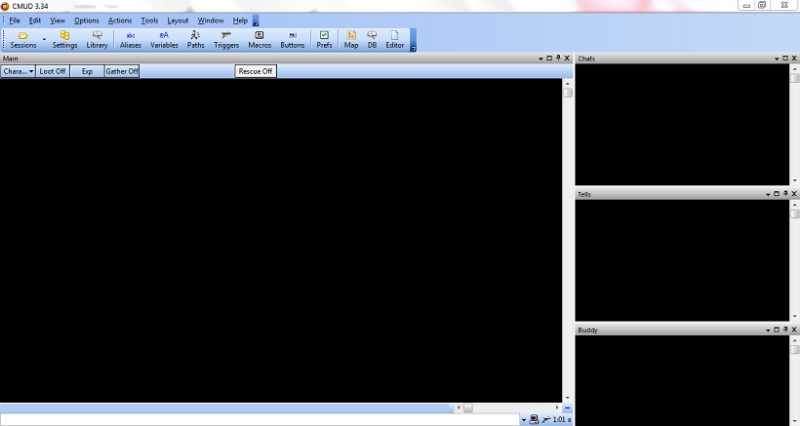Toggle the Gather Off button
This screenshot has width=800, height=426.
(122, 72)
